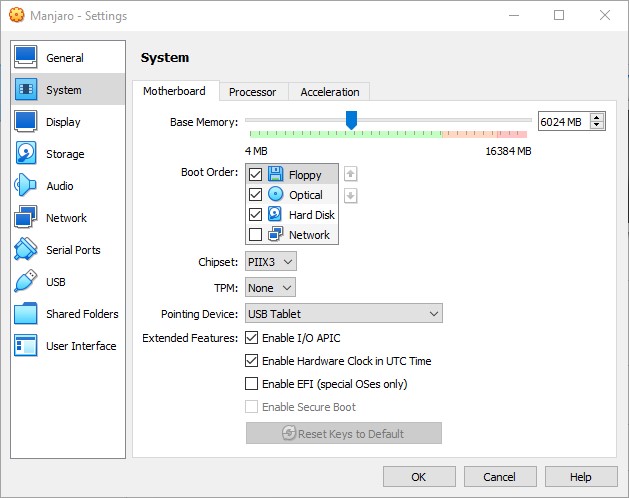Select User Interface label in sidebar
The image size is (629, 498).
[x=81, y=346]
